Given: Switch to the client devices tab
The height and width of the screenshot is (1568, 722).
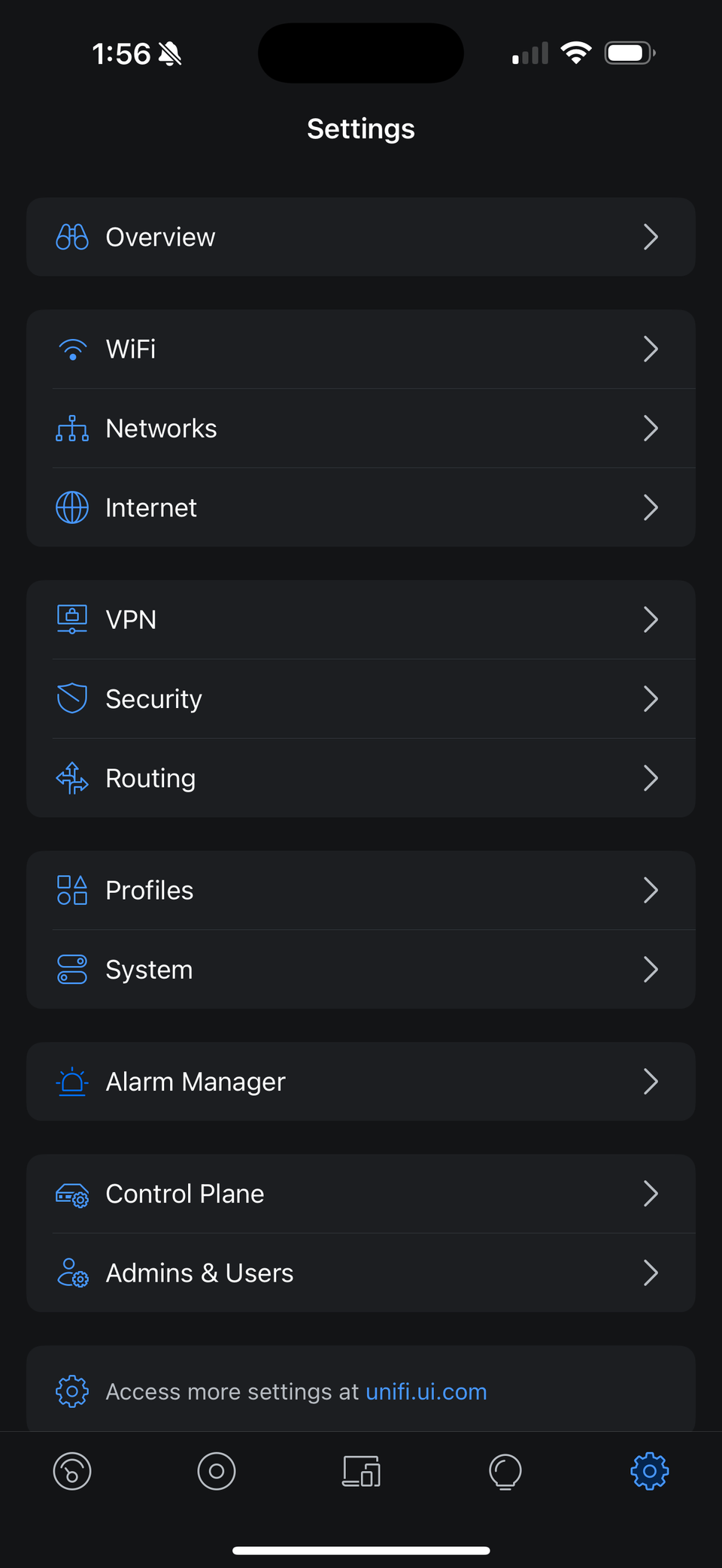Looking at the screenshot, I should pyautogui.click(x=361, y=1471).
